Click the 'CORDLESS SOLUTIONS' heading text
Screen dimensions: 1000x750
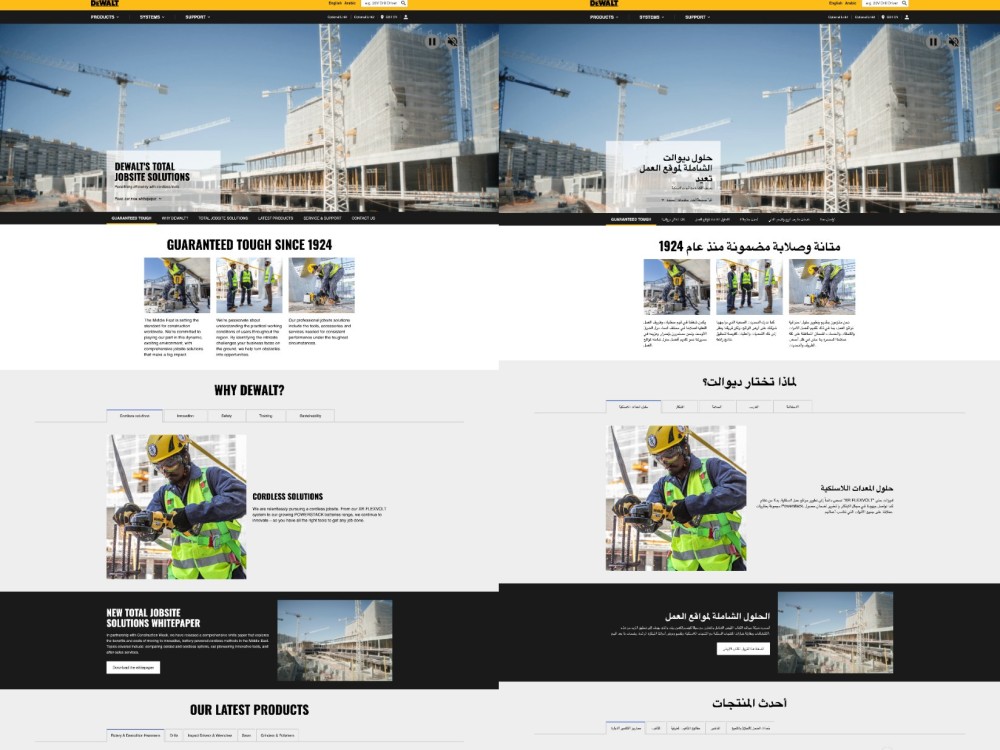click(288, 496)
